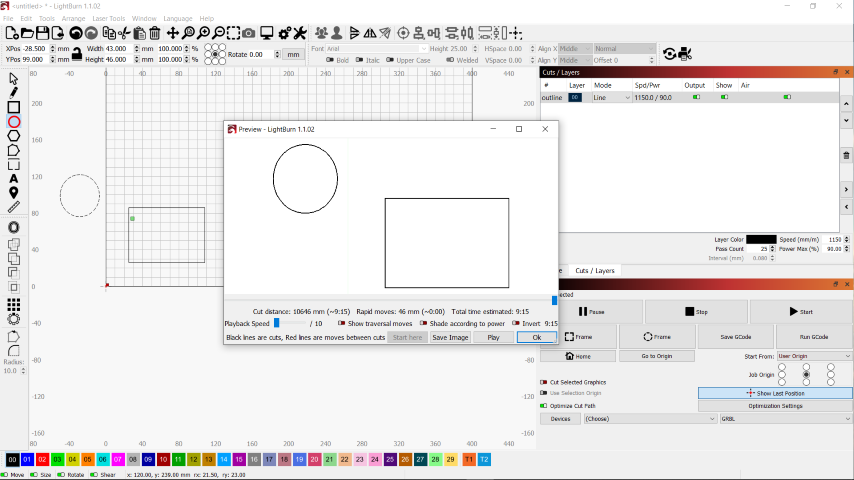This screenshot has width=854, height=480.
Task: Select the Draw Ellipse tool
Action: click(13, 122)
